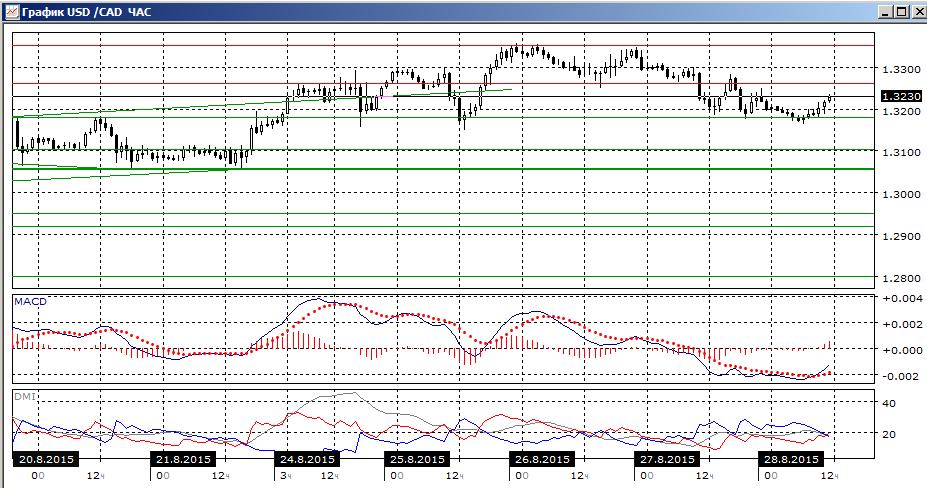Viewport: 927px width, 488px height.
Task: Maximize the USD/CAD chart window
Action: pyautogui.click(x=900, y=11)
